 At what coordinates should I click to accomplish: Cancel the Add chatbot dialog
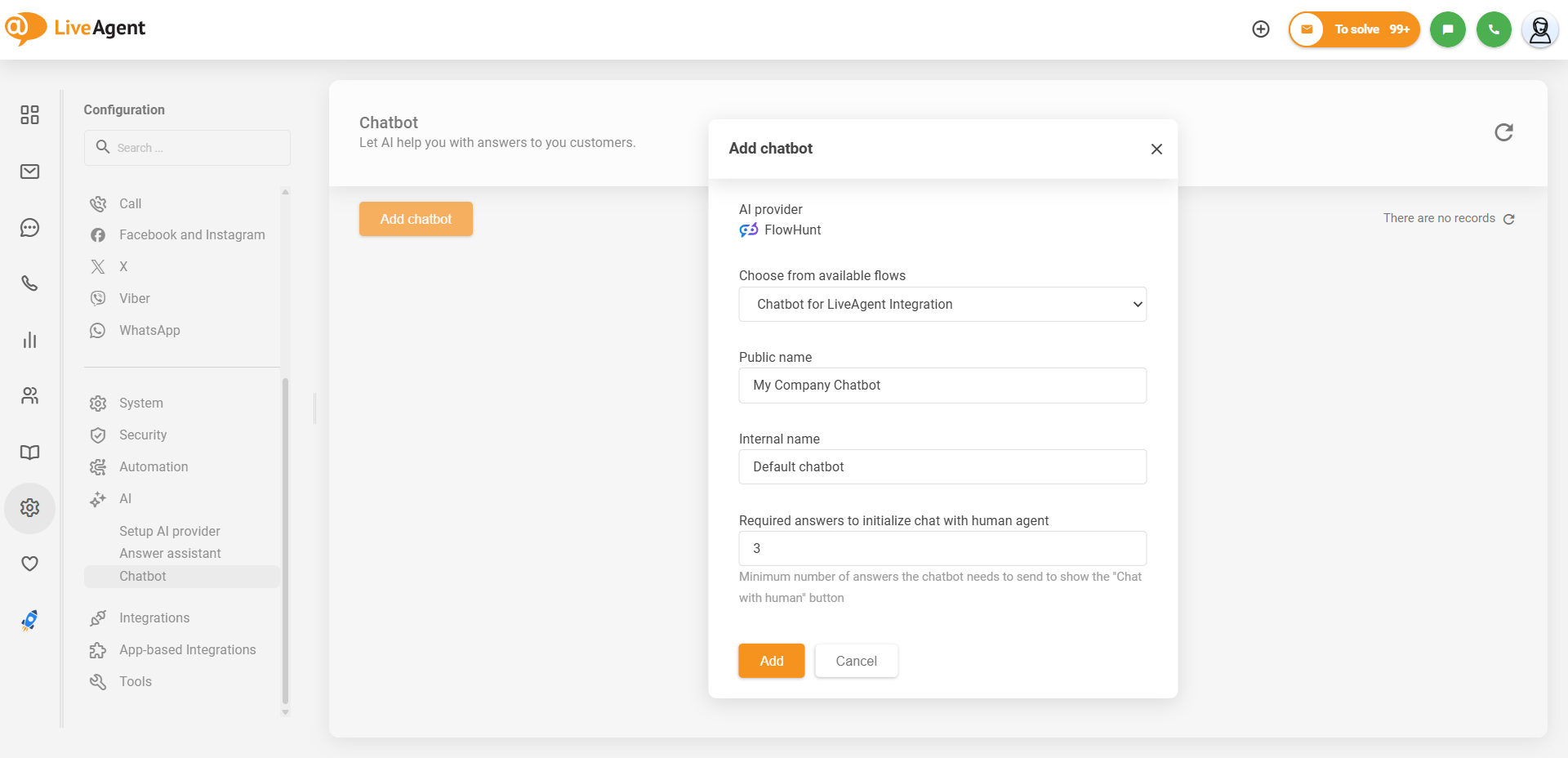(856, 661)
